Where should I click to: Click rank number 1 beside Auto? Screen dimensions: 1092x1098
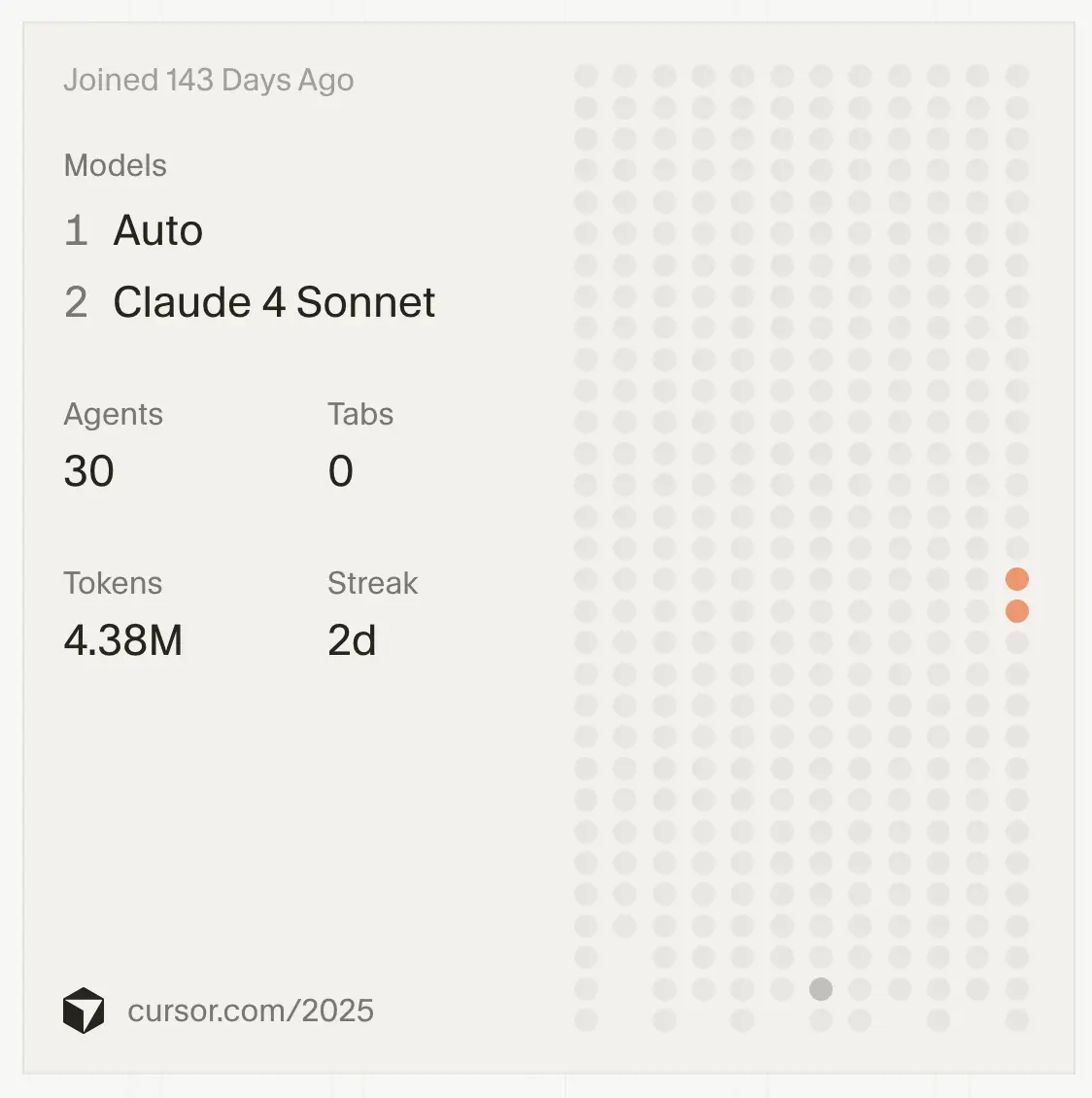tap(76, 231)
